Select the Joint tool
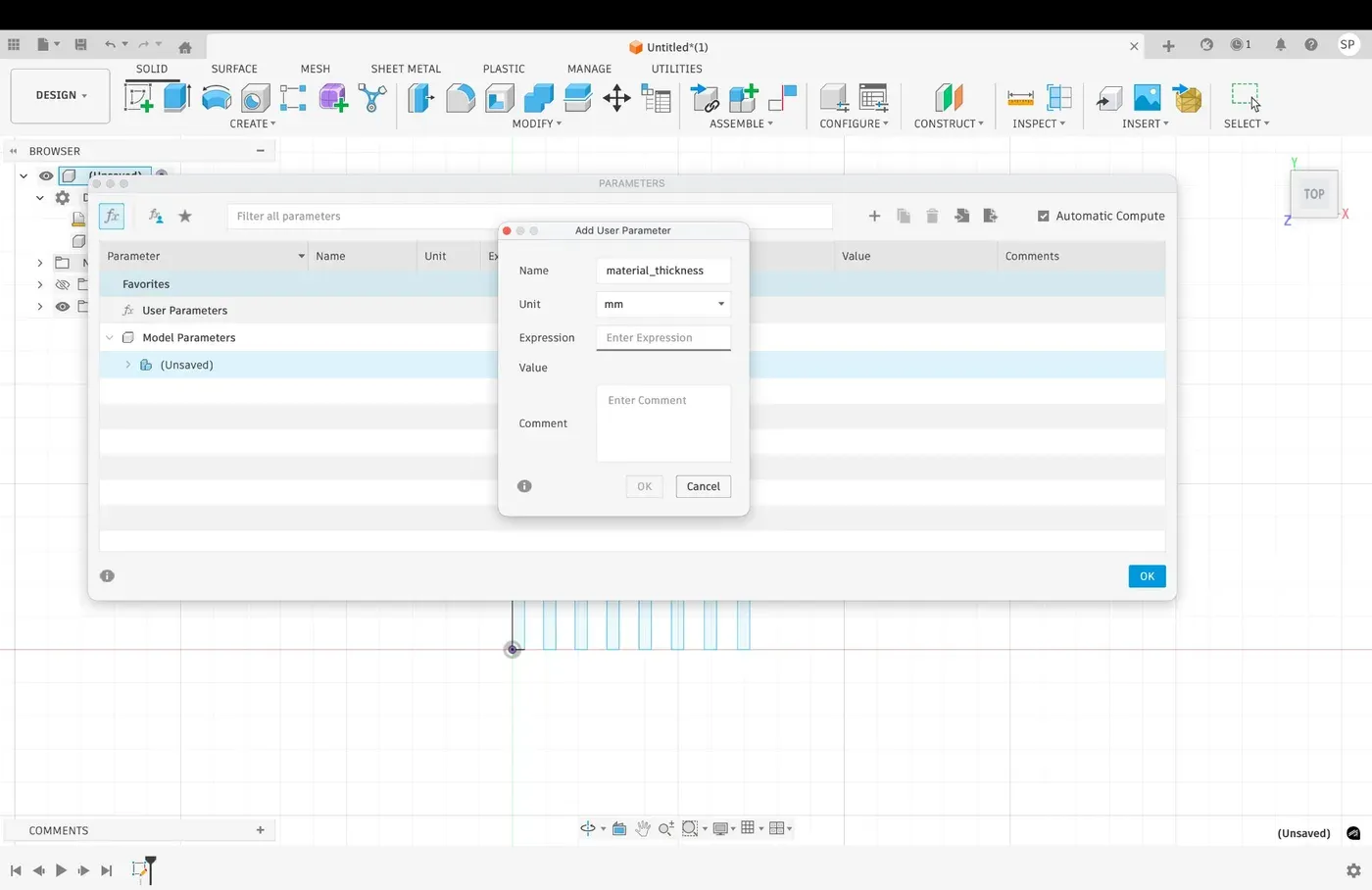This screenshot has height=890, width=1372. tap(782, 97)
